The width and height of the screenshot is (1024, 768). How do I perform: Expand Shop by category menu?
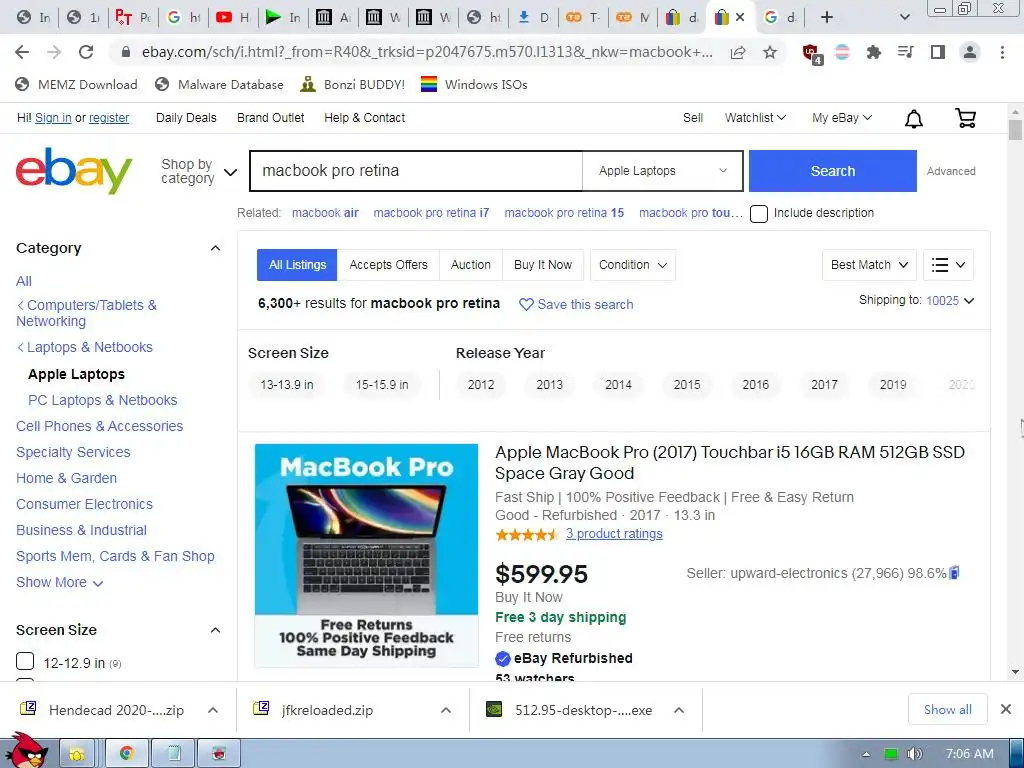(198, 171)
